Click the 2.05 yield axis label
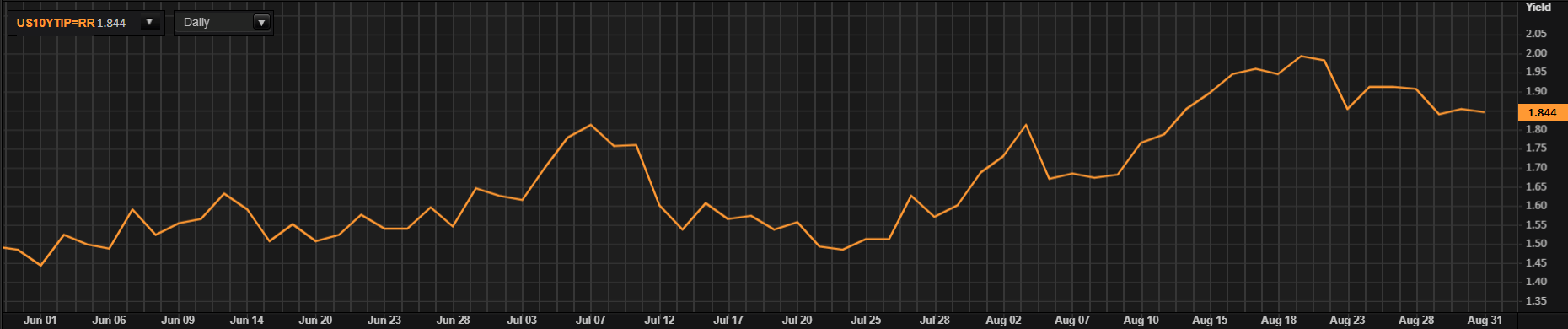Viewport: 1568px width, 329px height. (x=1536, y=34)
